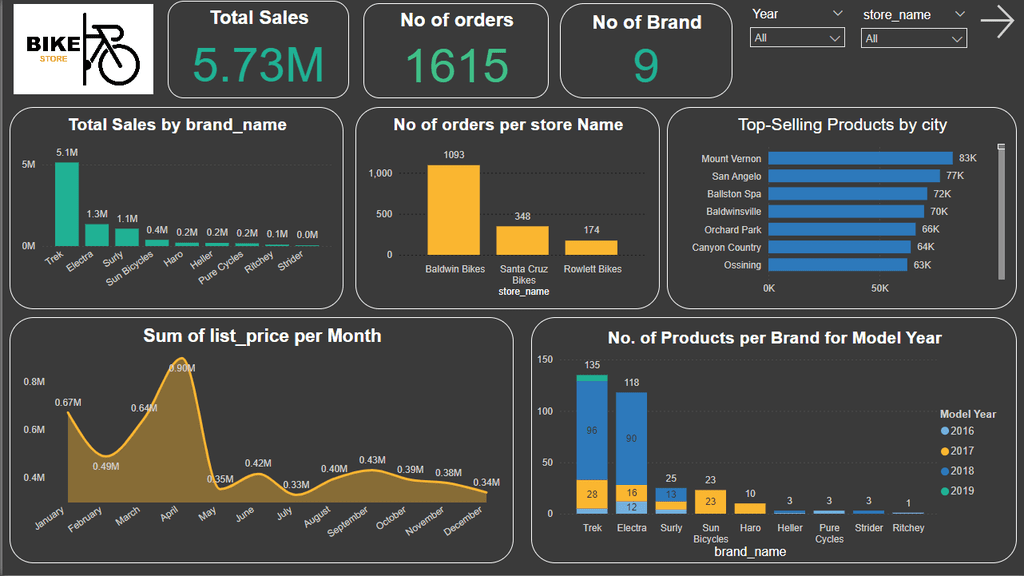Click the Santa Cruz Bikes orders bar
The height and width of the screenshot is (576, 1024).
[x=522, y=240]
